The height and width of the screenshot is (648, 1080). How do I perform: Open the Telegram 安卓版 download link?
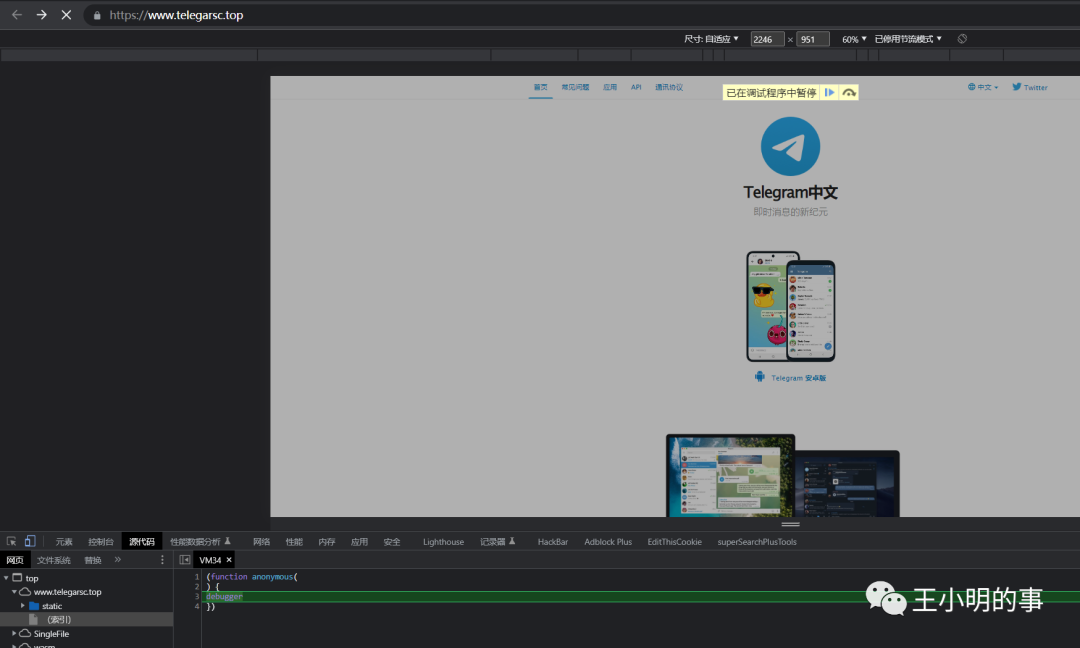click(x=798, y=378)
